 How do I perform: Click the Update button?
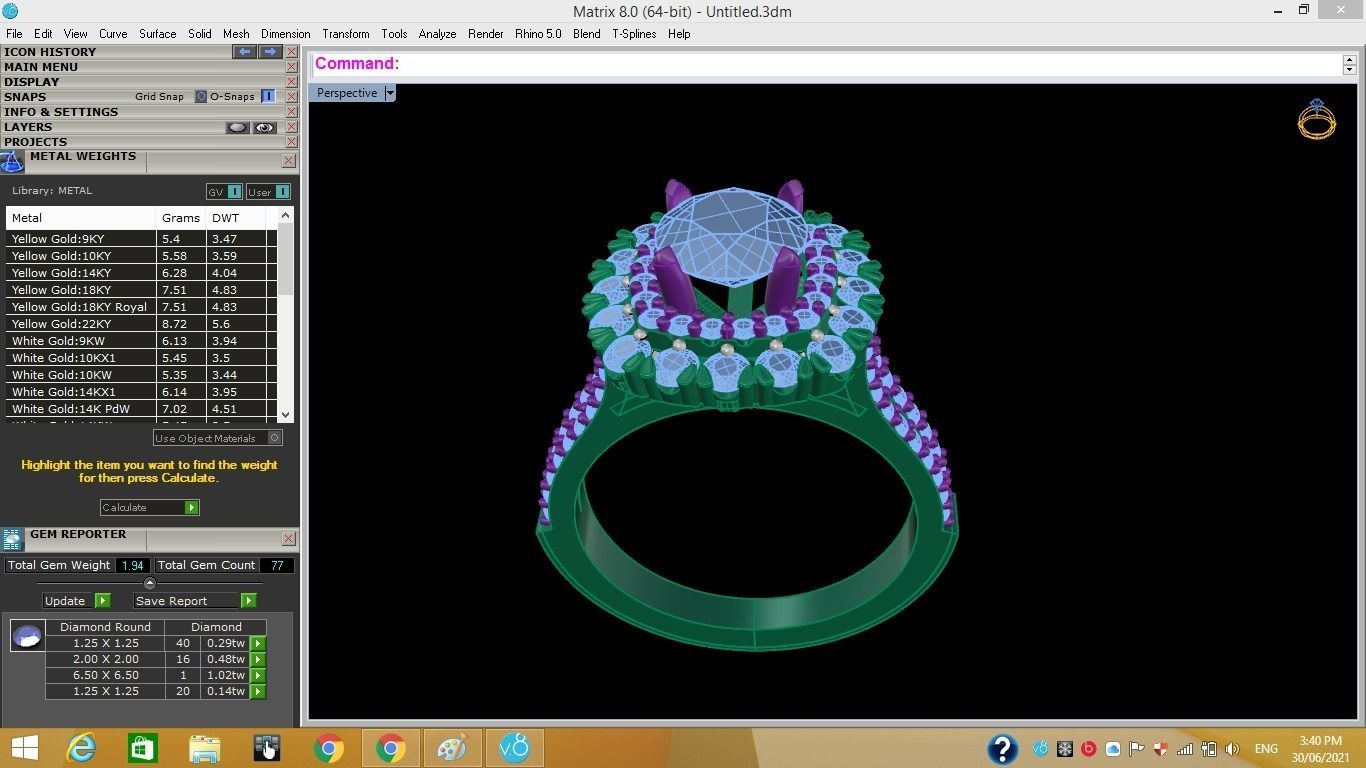click(x=68, y=601)
